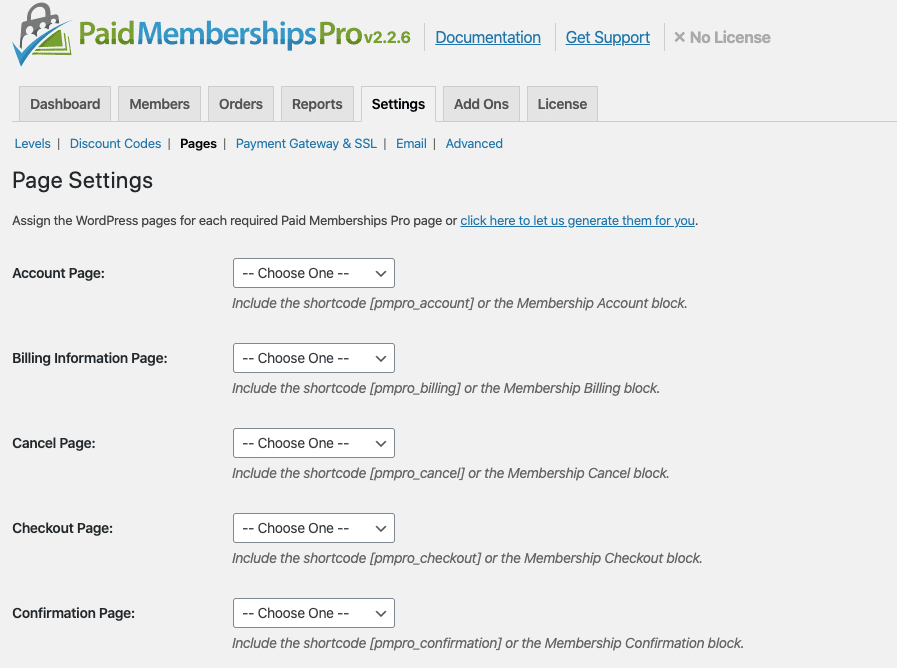Go to Levels settings sub-page
Viewport: 897px width, 668px height.
tap(33, 144)
